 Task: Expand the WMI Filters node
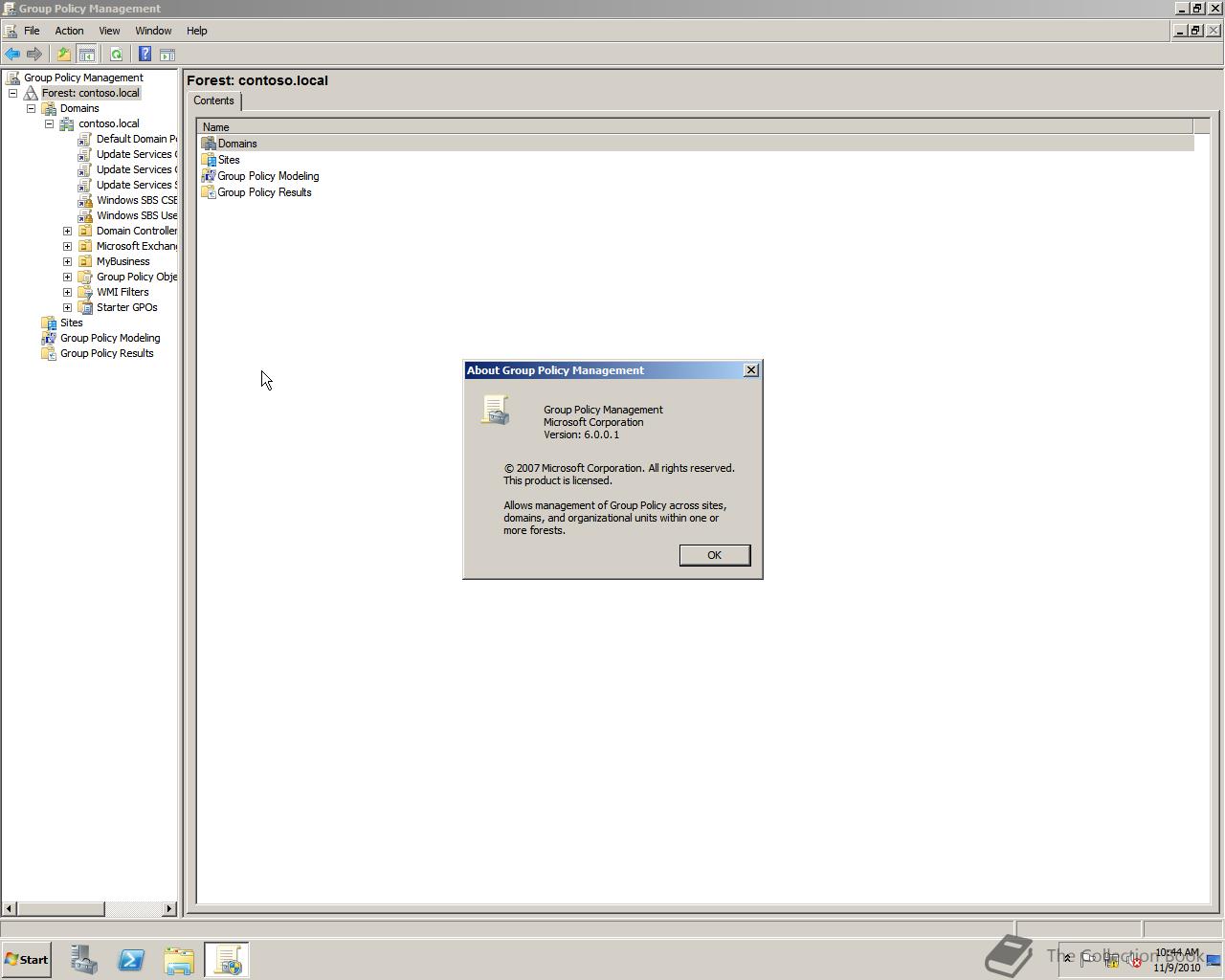[x=68, y=292]
